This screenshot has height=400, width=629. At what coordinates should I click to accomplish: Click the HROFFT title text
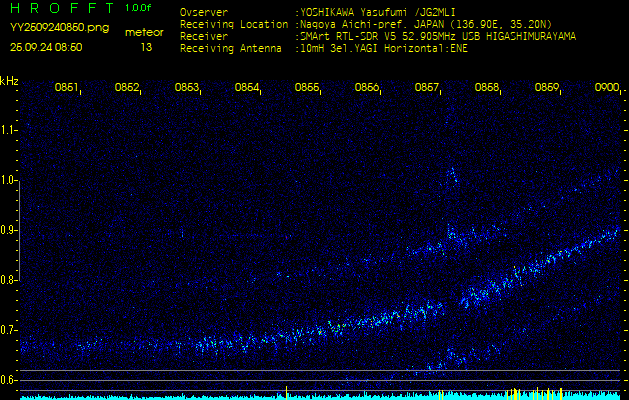click(x=59, y=9)
